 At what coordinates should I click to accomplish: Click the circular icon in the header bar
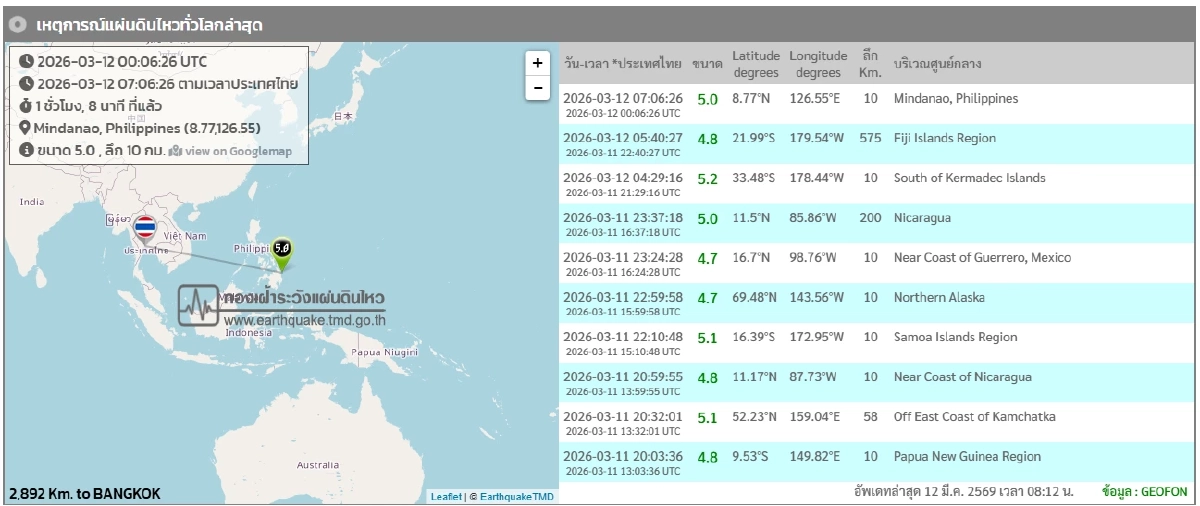point(17,24)
